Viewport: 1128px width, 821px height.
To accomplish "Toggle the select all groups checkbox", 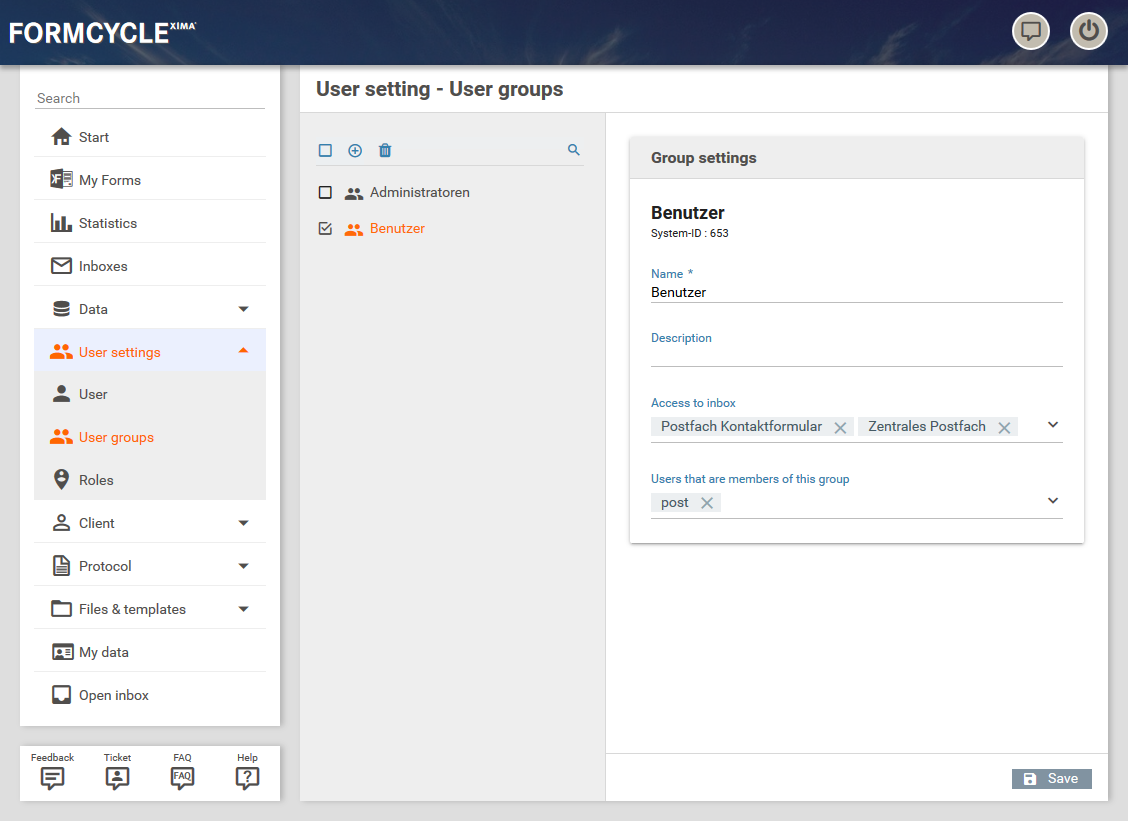I will click(325, 151).
